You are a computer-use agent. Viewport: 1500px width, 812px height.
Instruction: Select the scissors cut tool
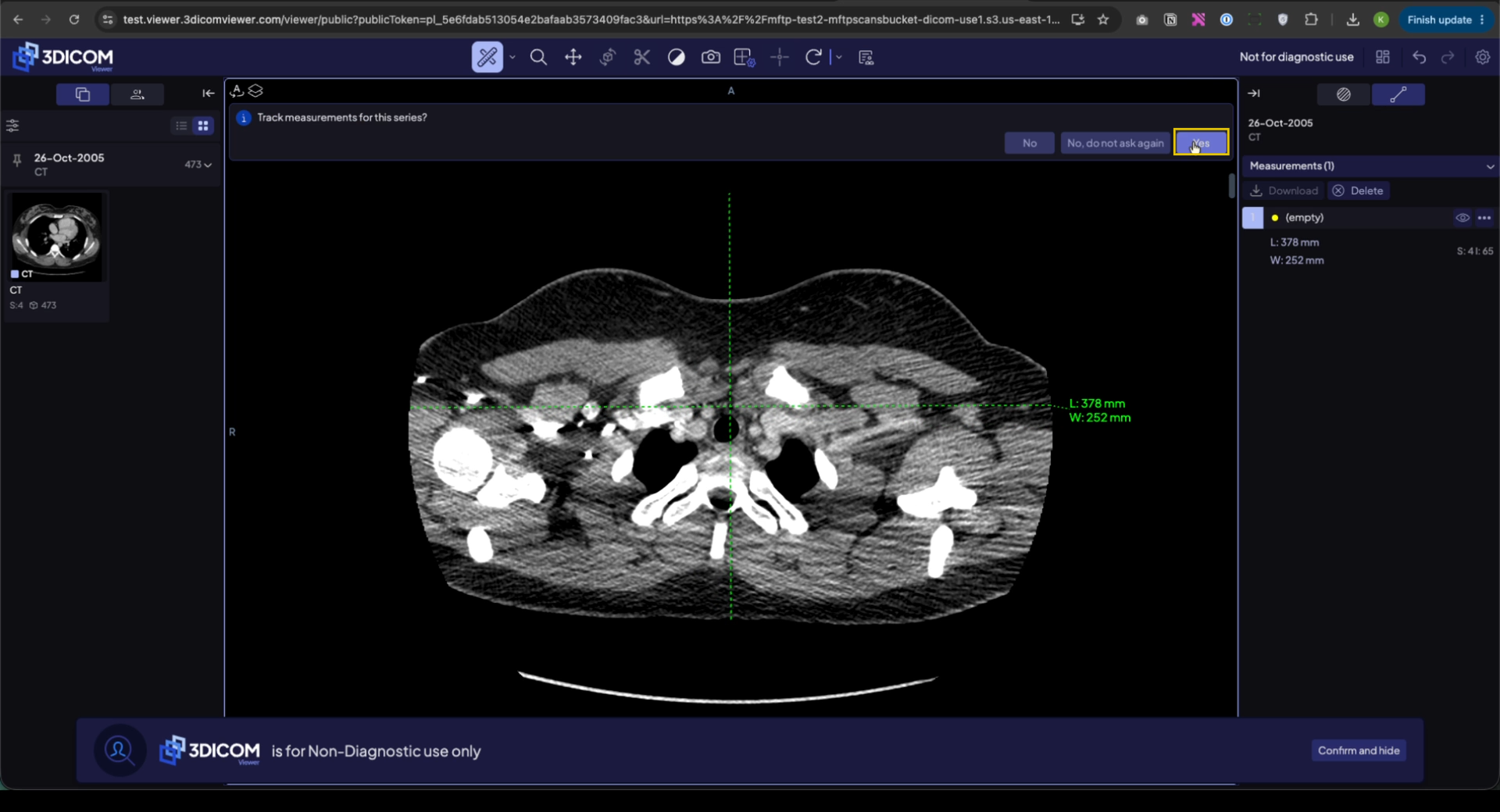[x=642, y=57]
